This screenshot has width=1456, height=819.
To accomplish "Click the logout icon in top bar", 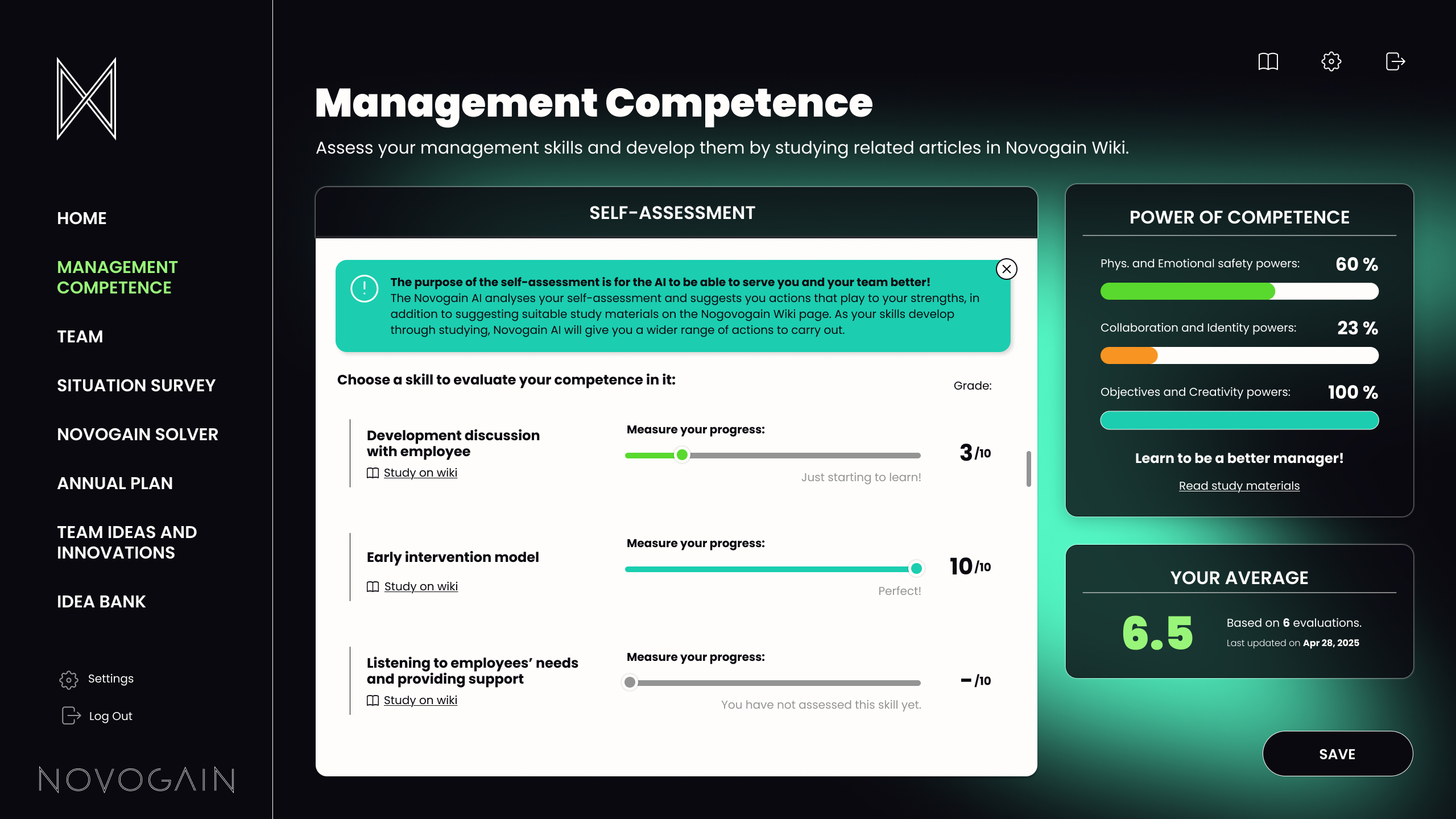I will 1395,61.
